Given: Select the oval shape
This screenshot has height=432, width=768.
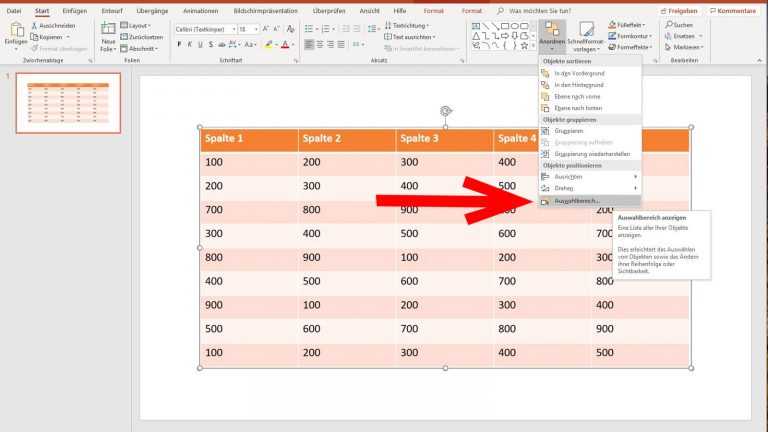Looking at the screenshot, I should pyautogui.click(x=515, y=26).
